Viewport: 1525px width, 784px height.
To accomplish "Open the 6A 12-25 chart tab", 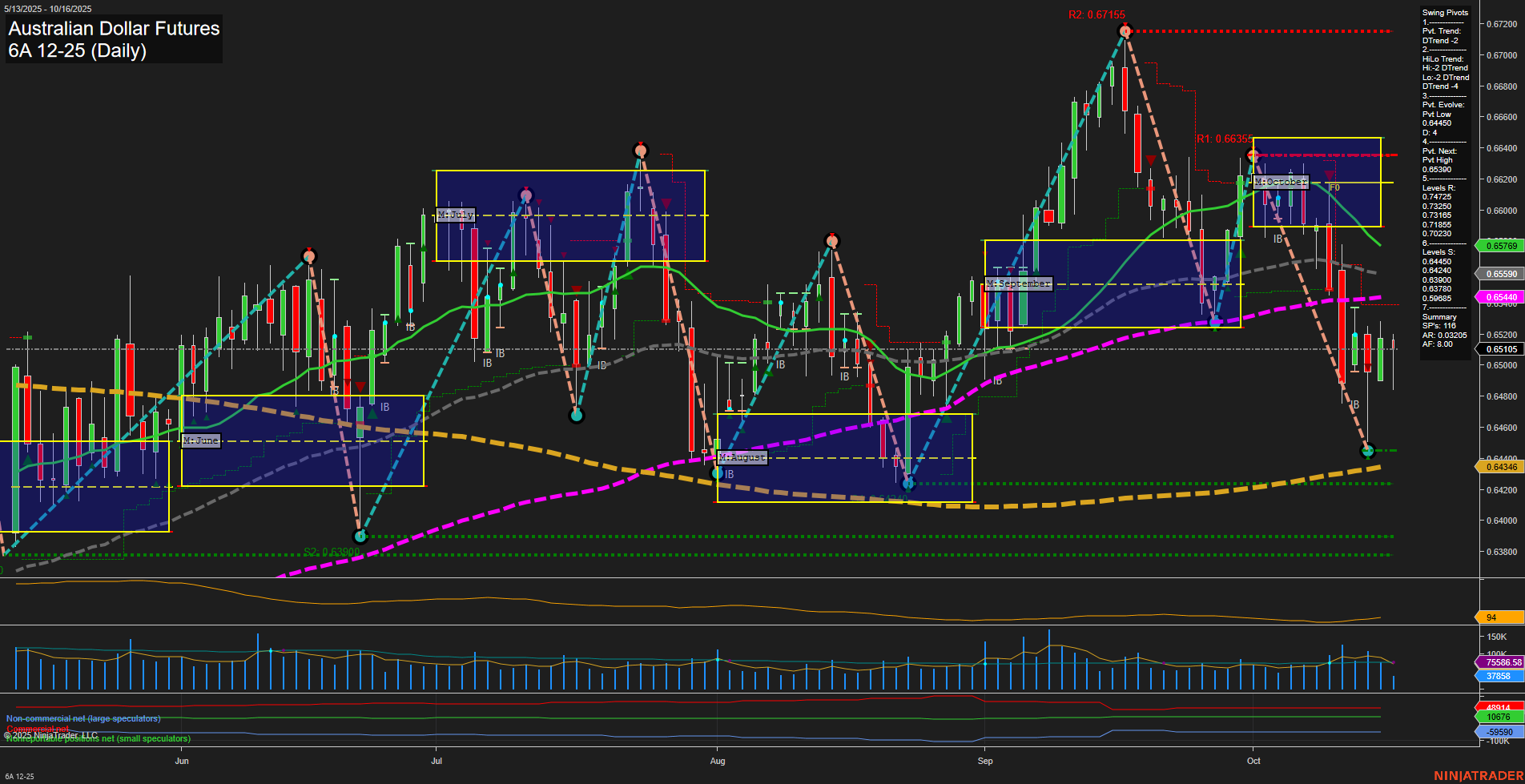I will point(20,776).
